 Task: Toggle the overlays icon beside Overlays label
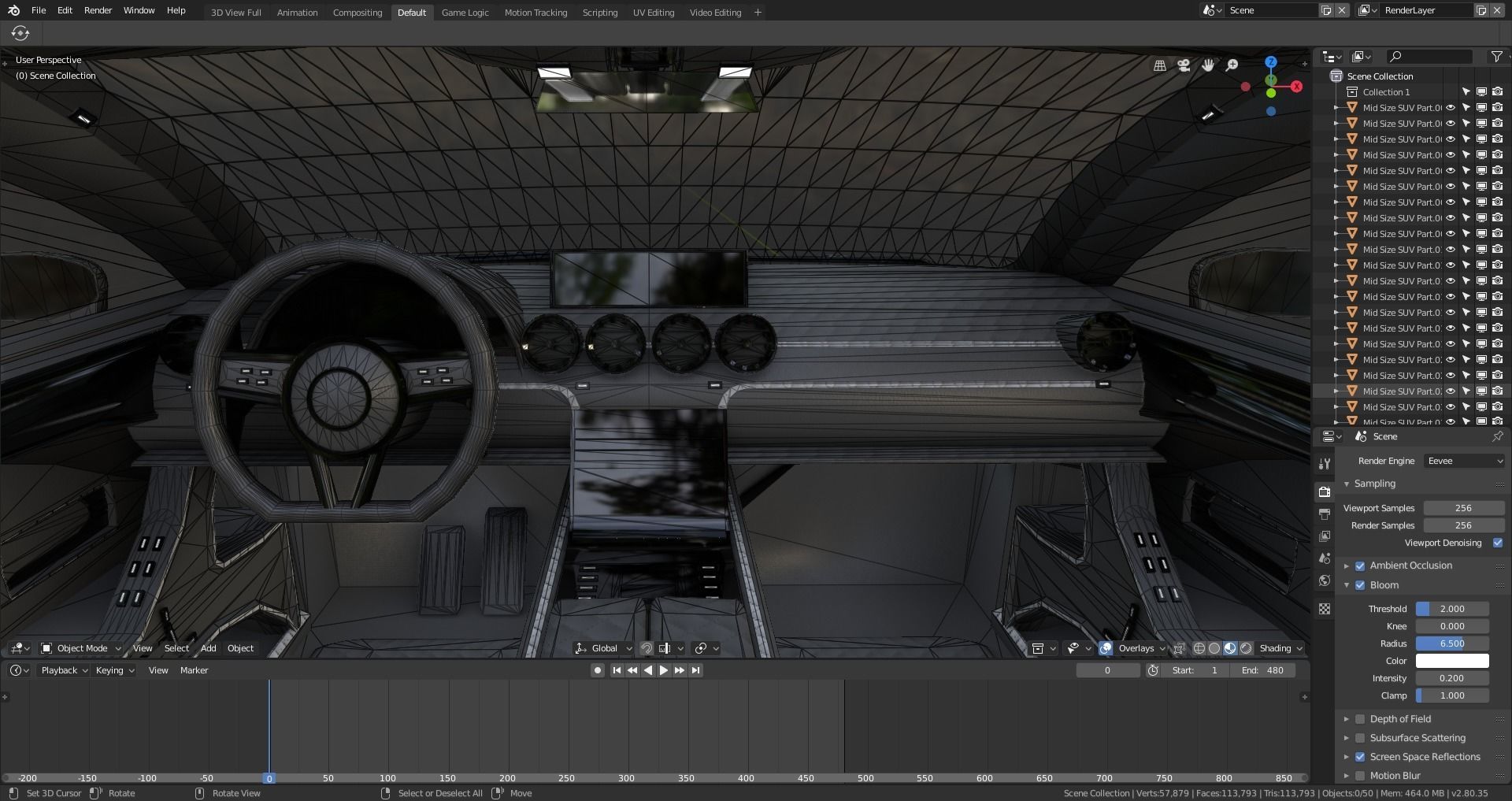(x=1106, y=648)
